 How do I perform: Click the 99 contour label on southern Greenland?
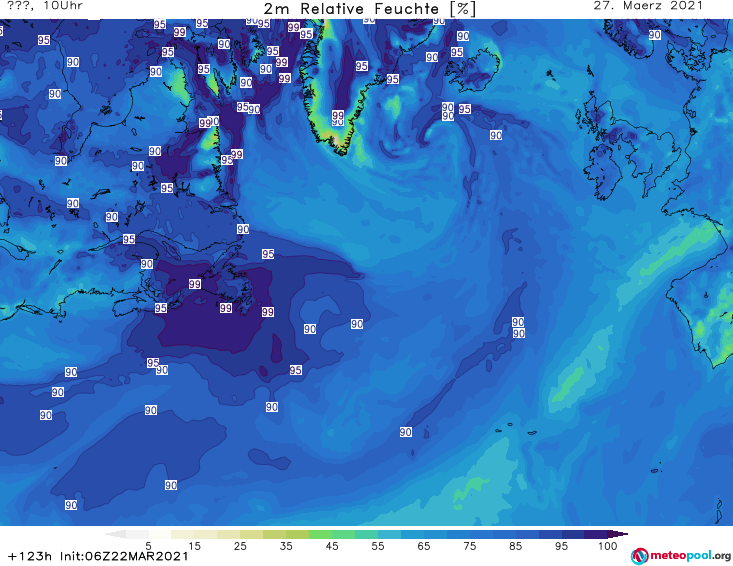(x=338, y=115)
